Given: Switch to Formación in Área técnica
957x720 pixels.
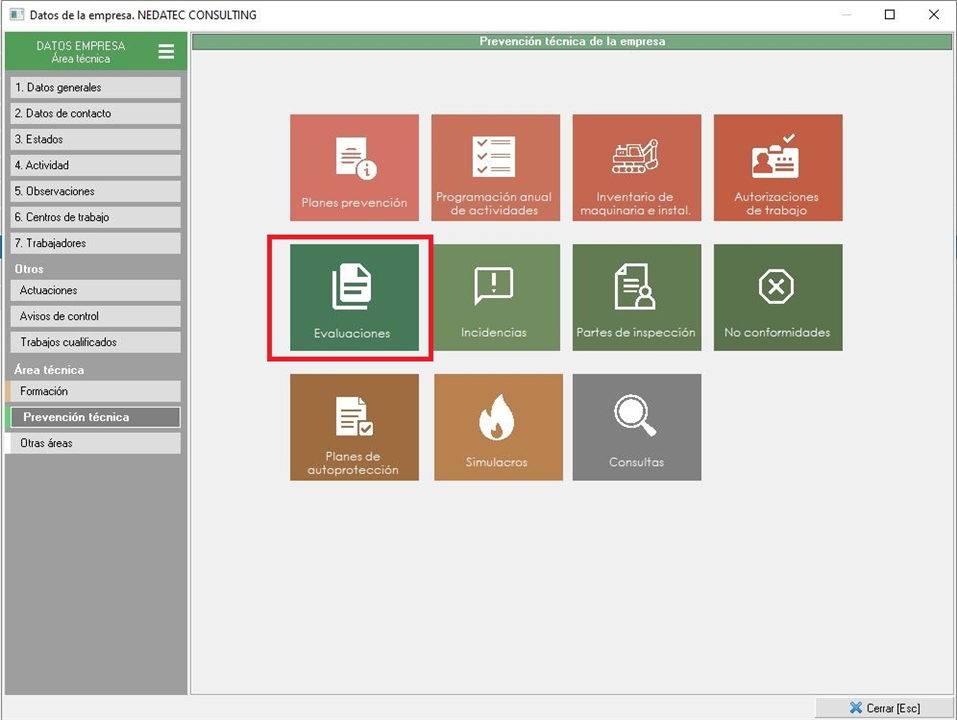Looking at the screenshot, I should [94, 392].
